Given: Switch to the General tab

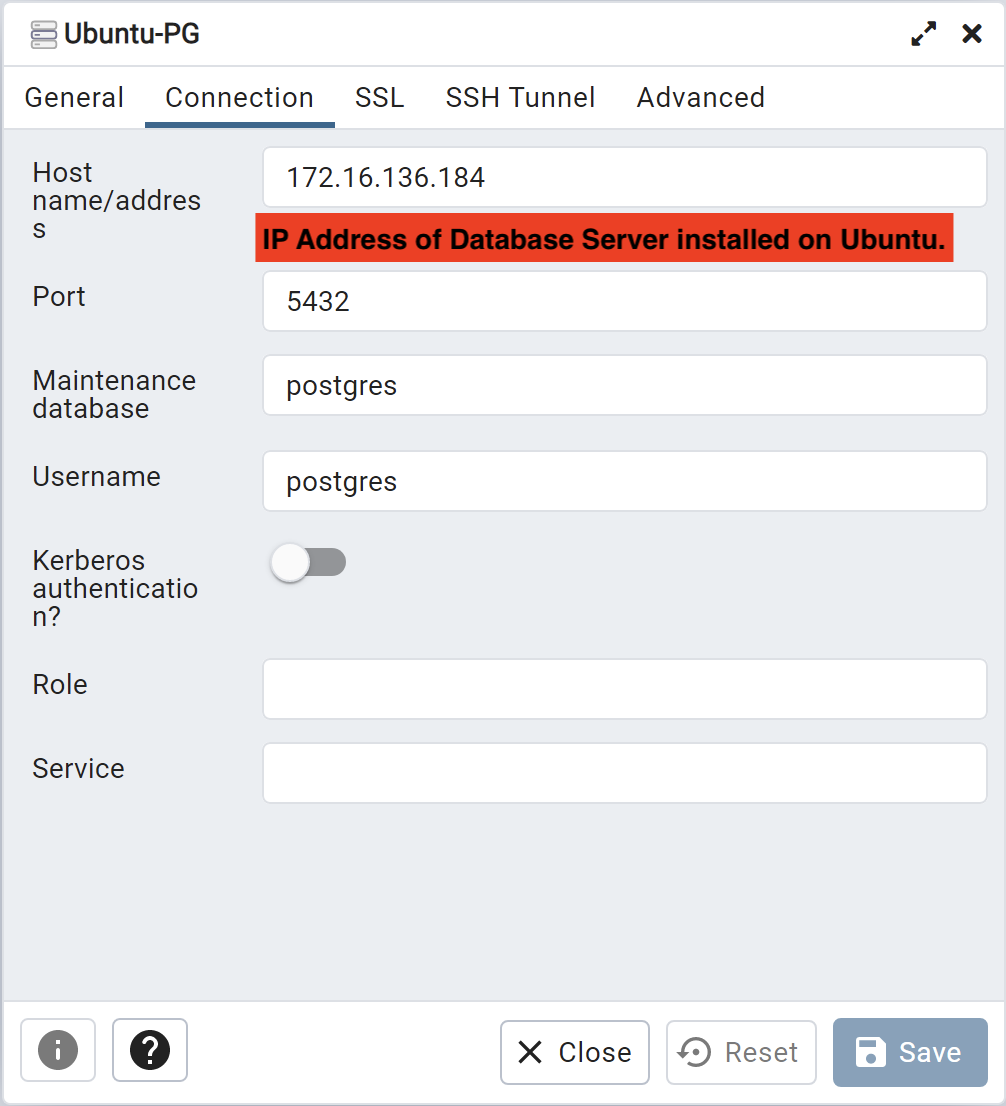Looking at the screenshot, I should (74, 97).
